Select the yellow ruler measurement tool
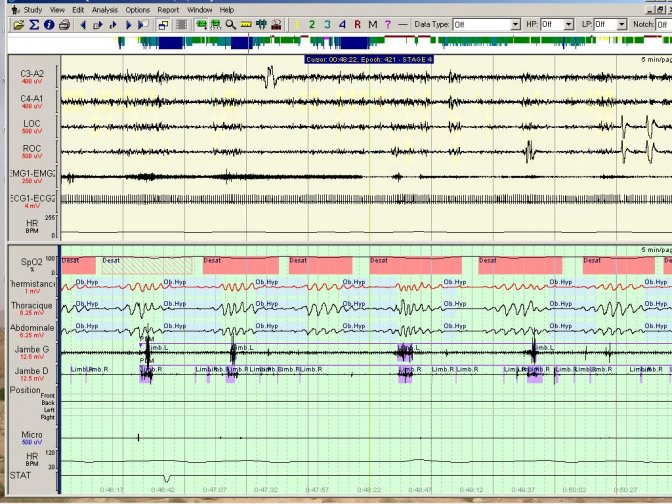Viewport: 672px width, 504px height. point(246,25)
